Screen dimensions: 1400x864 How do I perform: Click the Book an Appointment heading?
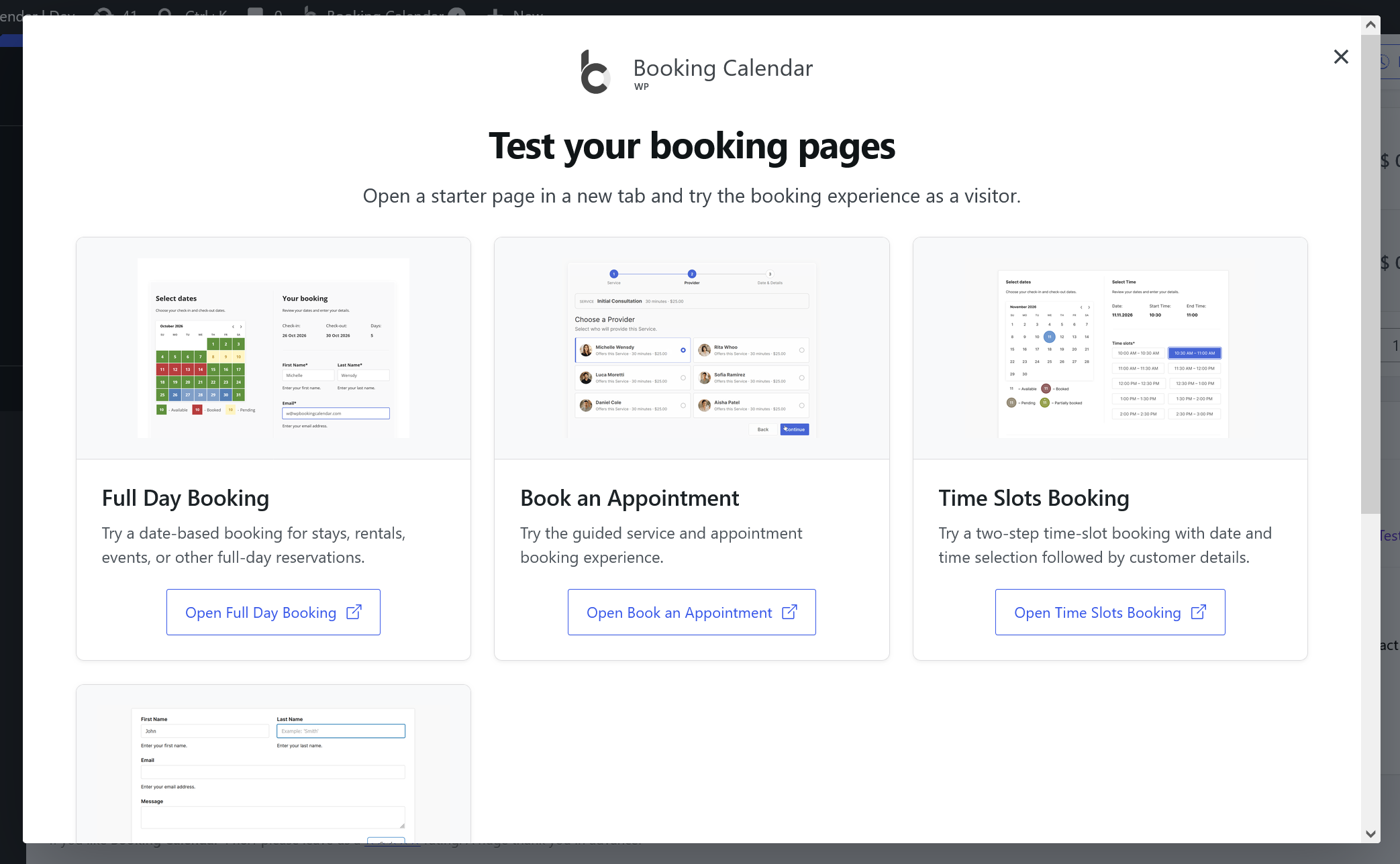pyautogui.click(x=630, y=498)
